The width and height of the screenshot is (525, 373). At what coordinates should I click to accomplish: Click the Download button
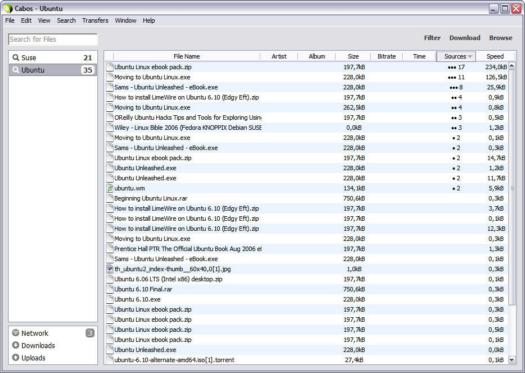[x=465, y=38]
